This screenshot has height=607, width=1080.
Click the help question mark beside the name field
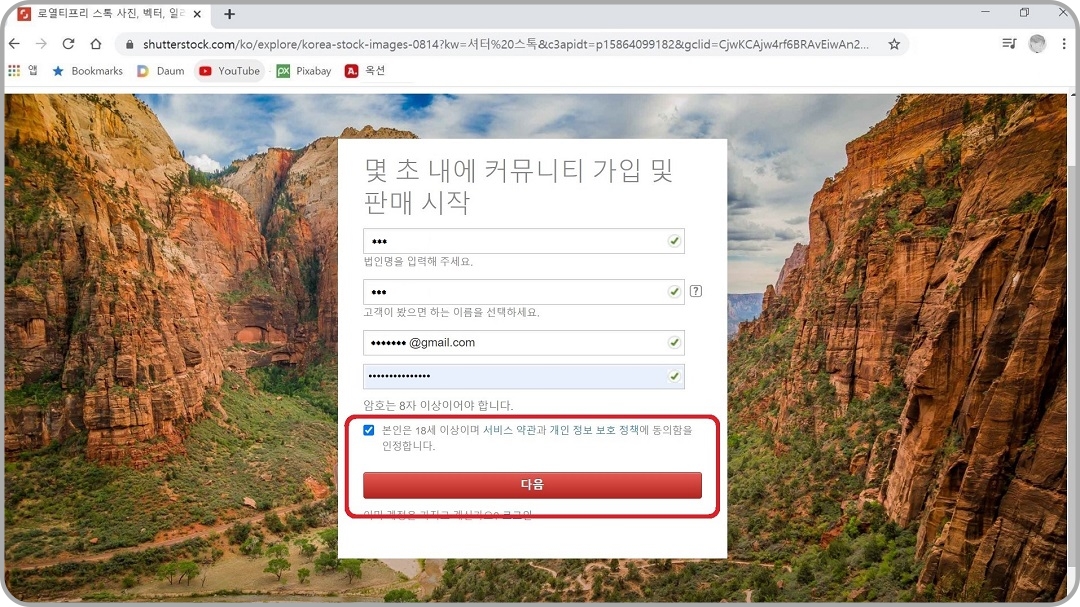pyautogui.click(x=696, y=290)
